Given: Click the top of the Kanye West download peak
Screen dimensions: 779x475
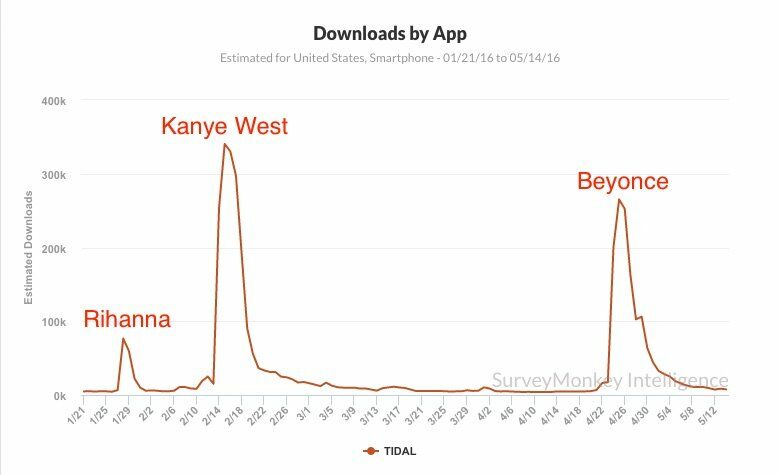Looking at the screenshot, I should coord(225,145).
